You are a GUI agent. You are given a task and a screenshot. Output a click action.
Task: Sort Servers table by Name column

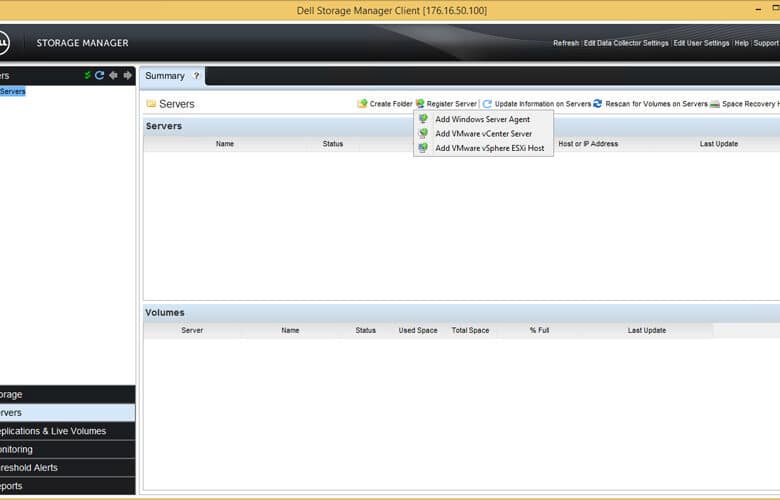[225, 144]
